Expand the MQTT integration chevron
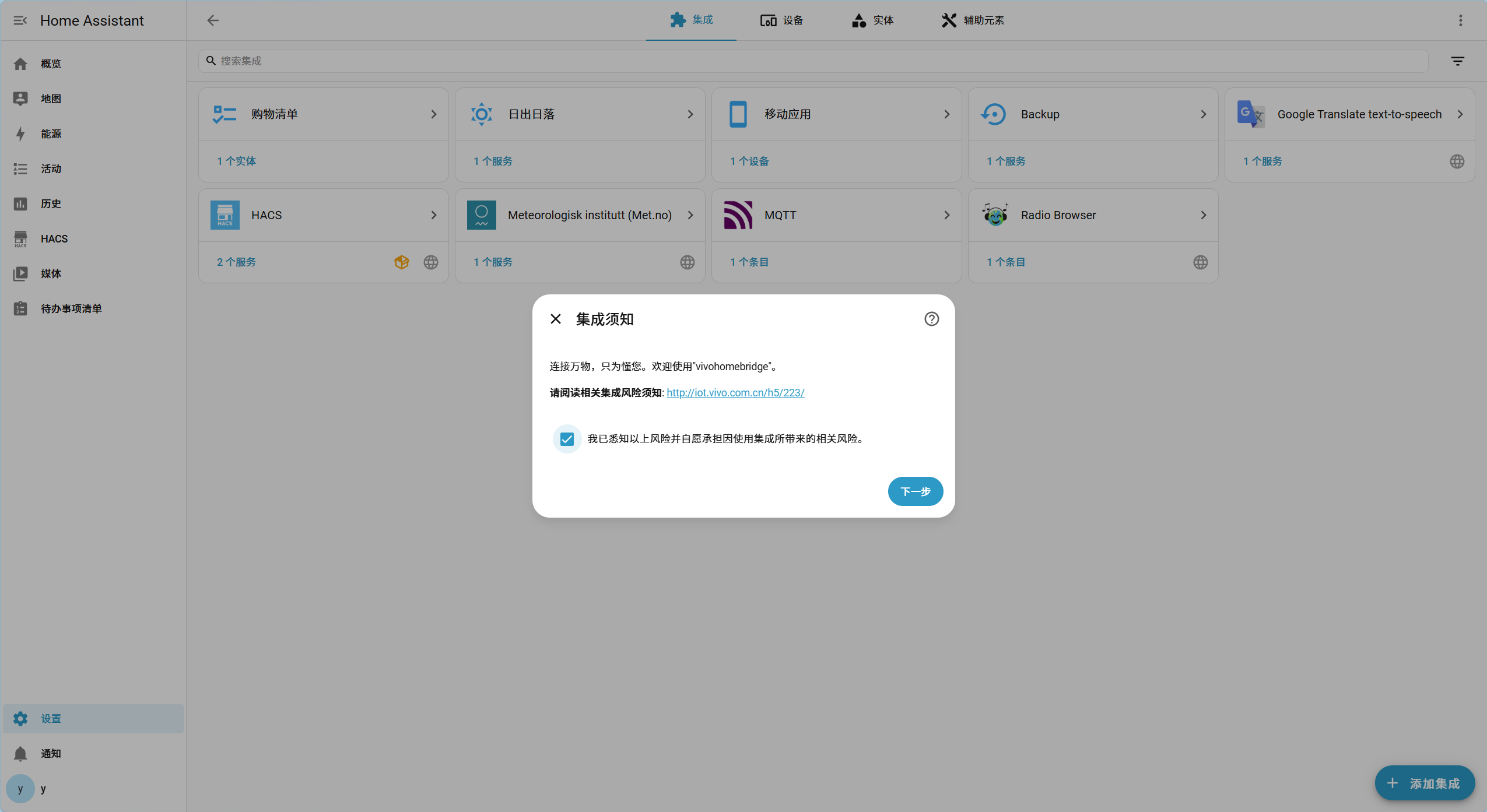The width and height of the screenshot is (1487, 812). (946, 215)
